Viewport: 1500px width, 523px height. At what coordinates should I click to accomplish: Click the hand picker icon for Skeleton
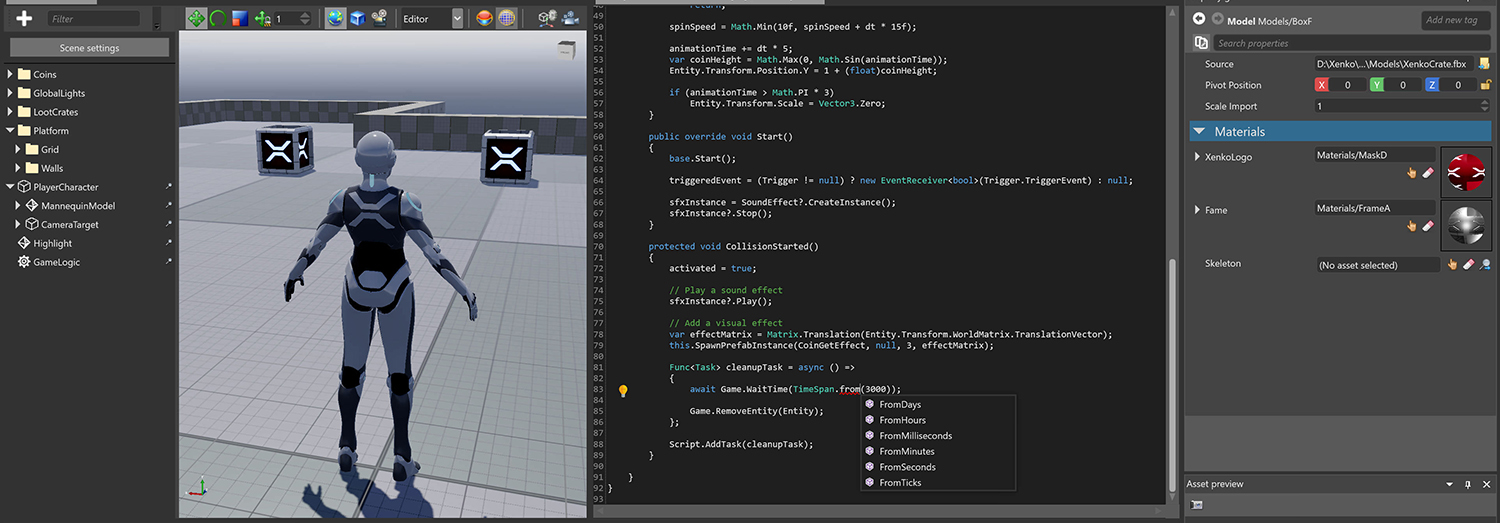click(x=1452, y=265)
